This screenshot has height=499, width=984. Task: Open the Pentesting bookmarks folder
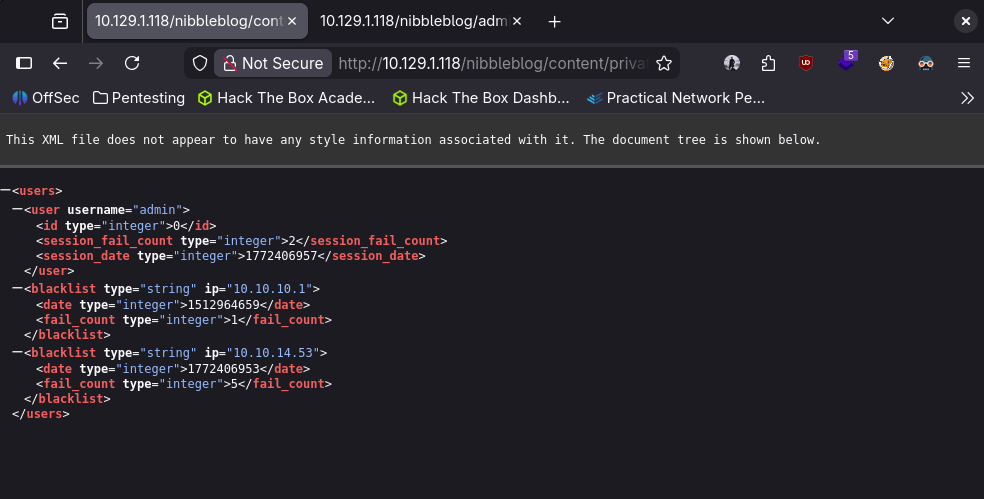[138, 98]
